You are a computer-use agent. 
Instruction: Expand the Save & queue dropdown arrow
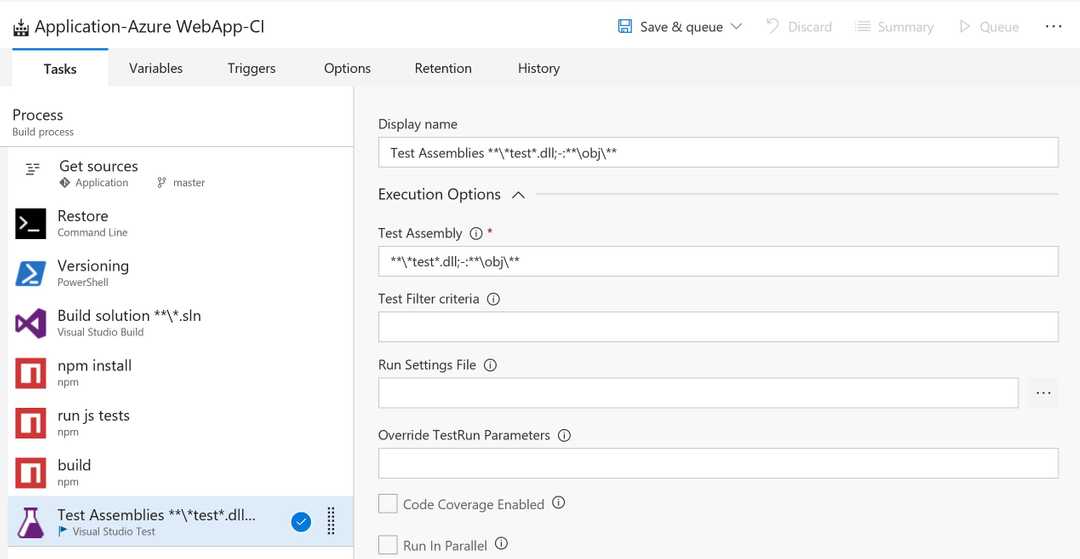[x=737, y=27]
